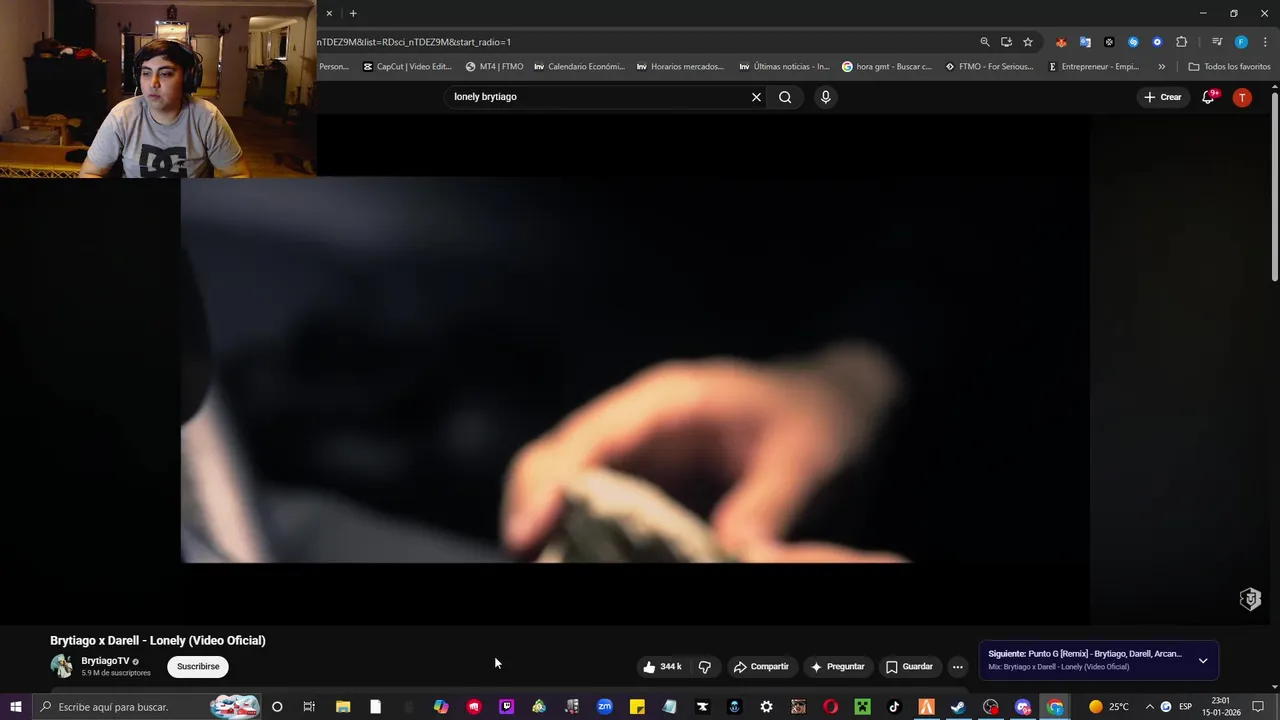Show hidden system tray icons chevron
1280x720 pixels.
1149,707
